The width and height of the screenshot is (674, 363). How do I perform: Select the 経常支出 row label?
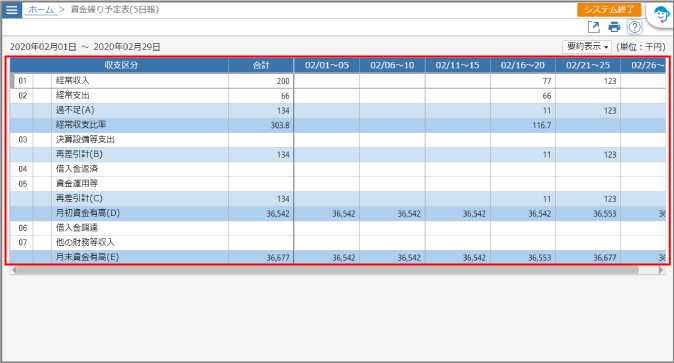click(73, 95)
